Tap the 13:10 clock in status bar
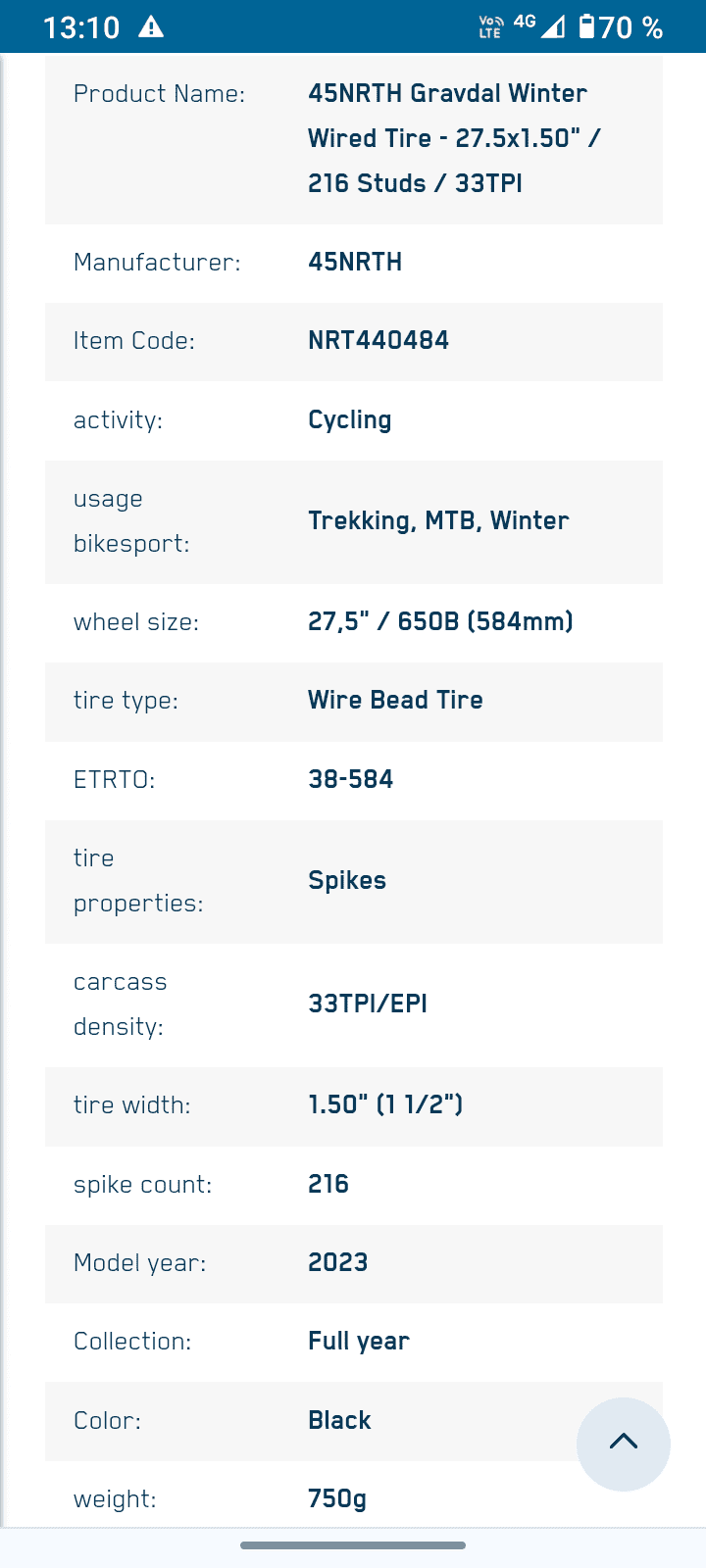This screenshot has width=706, height=1568. click(81, 26)
